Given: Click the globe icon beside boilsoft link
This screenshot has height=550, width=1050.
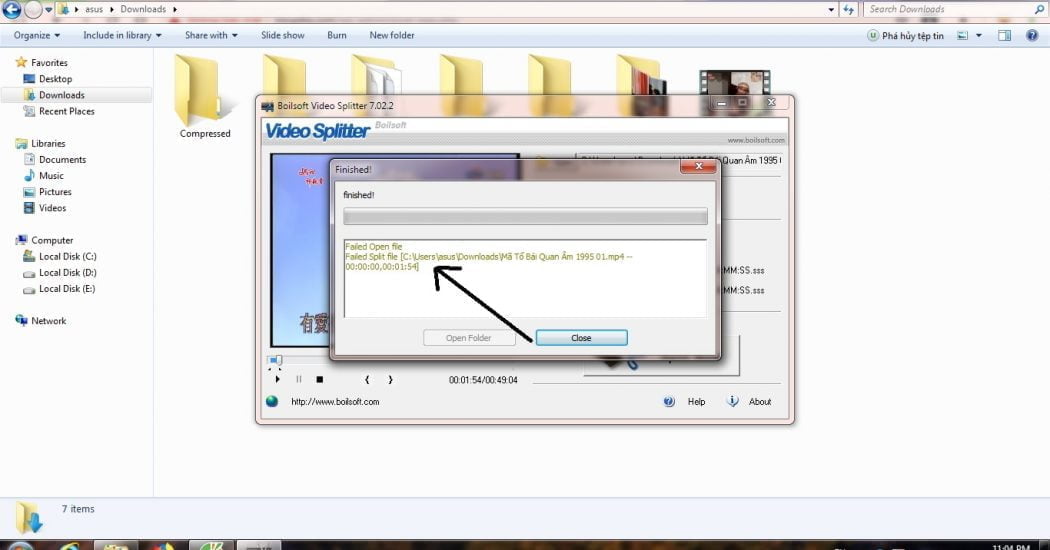Looking at the screenshot, I should coord(272,401).
